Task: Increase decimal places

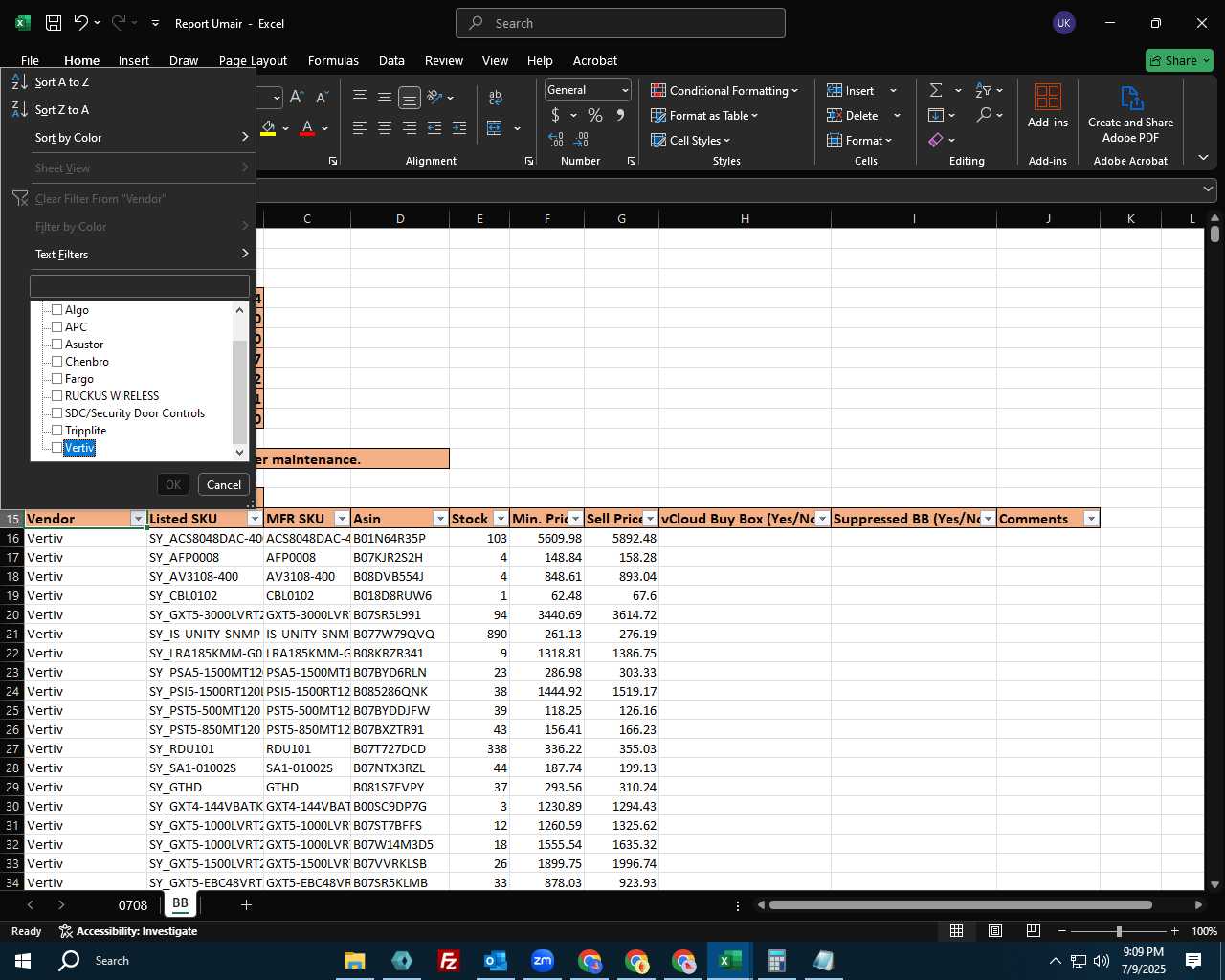Action: (556, 140)
